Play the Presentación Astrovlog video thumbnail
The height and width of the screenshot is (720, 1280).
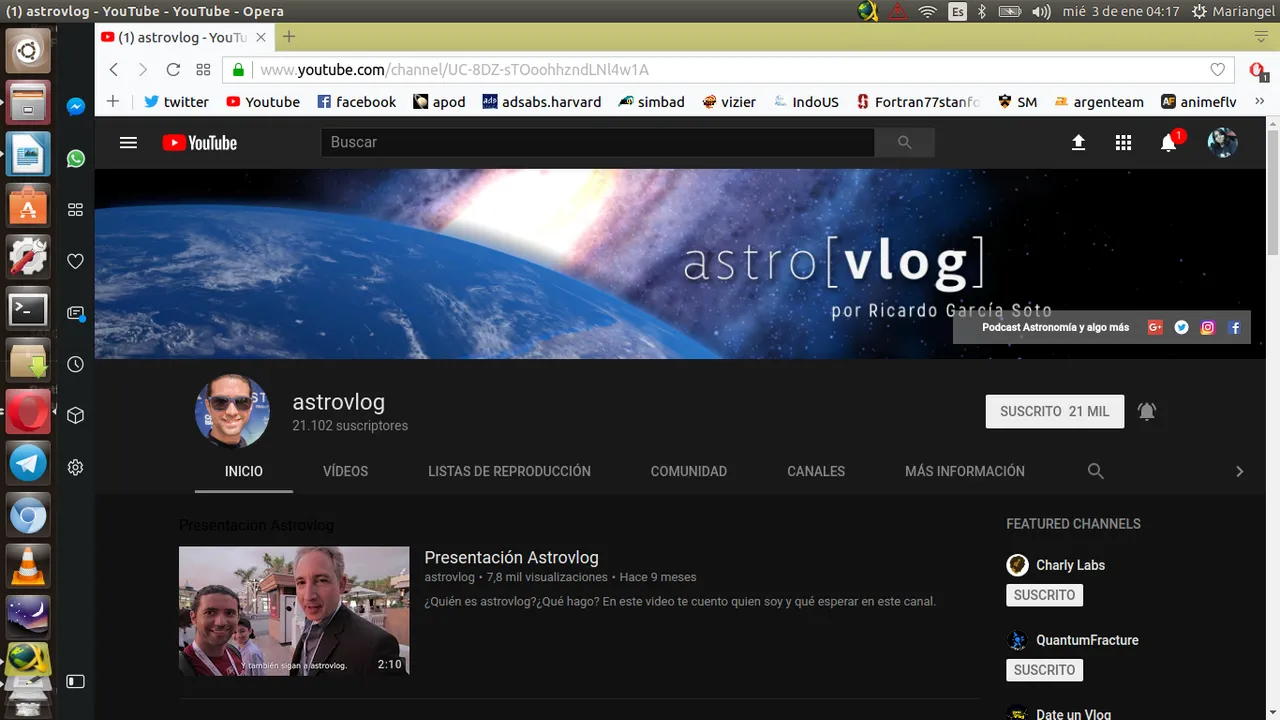point(294,610)
